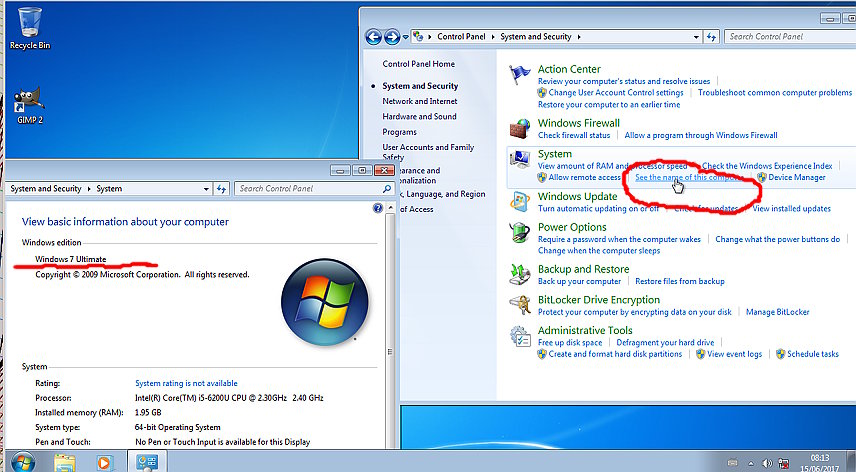This screenshot has height=472, width=856.
Task: Show hidden tray icons arrow
Action: (751, 463)
